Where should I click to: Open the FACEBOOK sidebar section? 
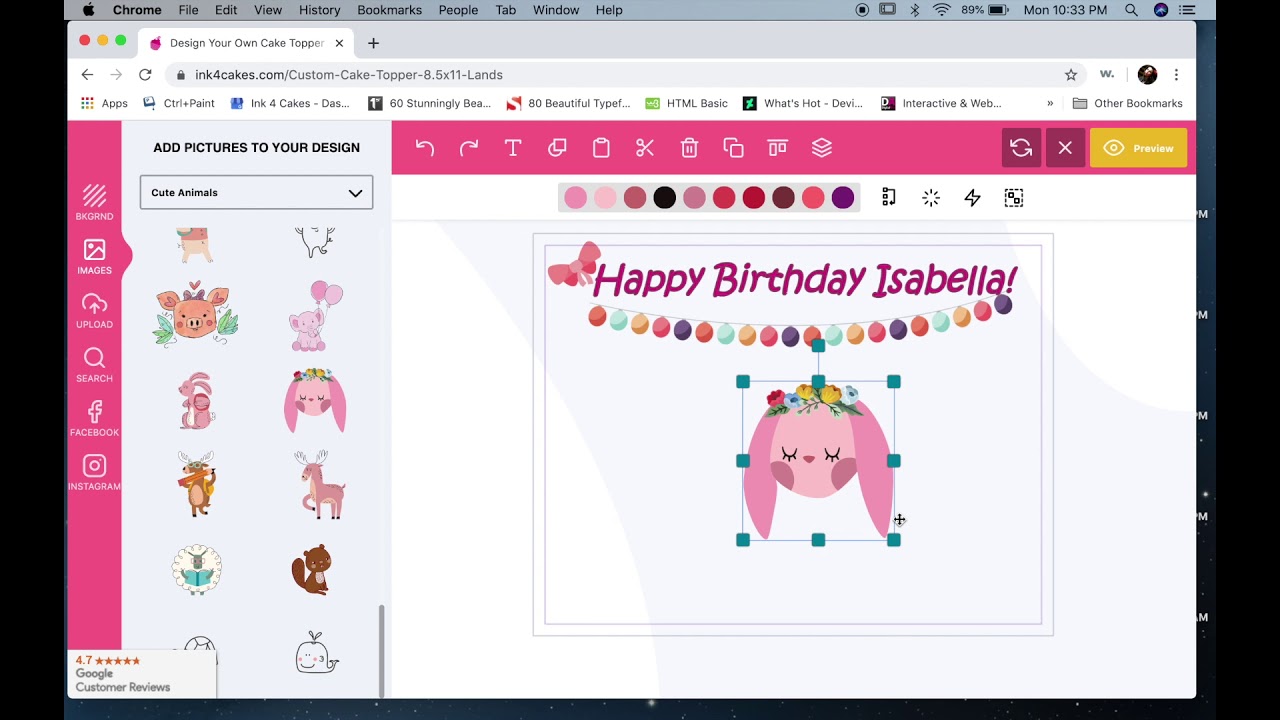click(x=94, y=418)
